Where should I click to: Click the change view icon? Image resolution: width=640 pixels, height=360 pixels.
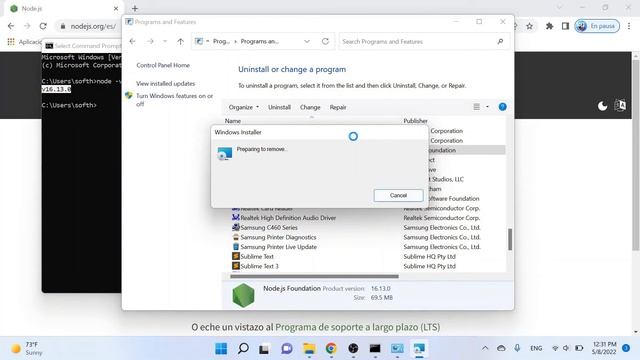point(476,107)
